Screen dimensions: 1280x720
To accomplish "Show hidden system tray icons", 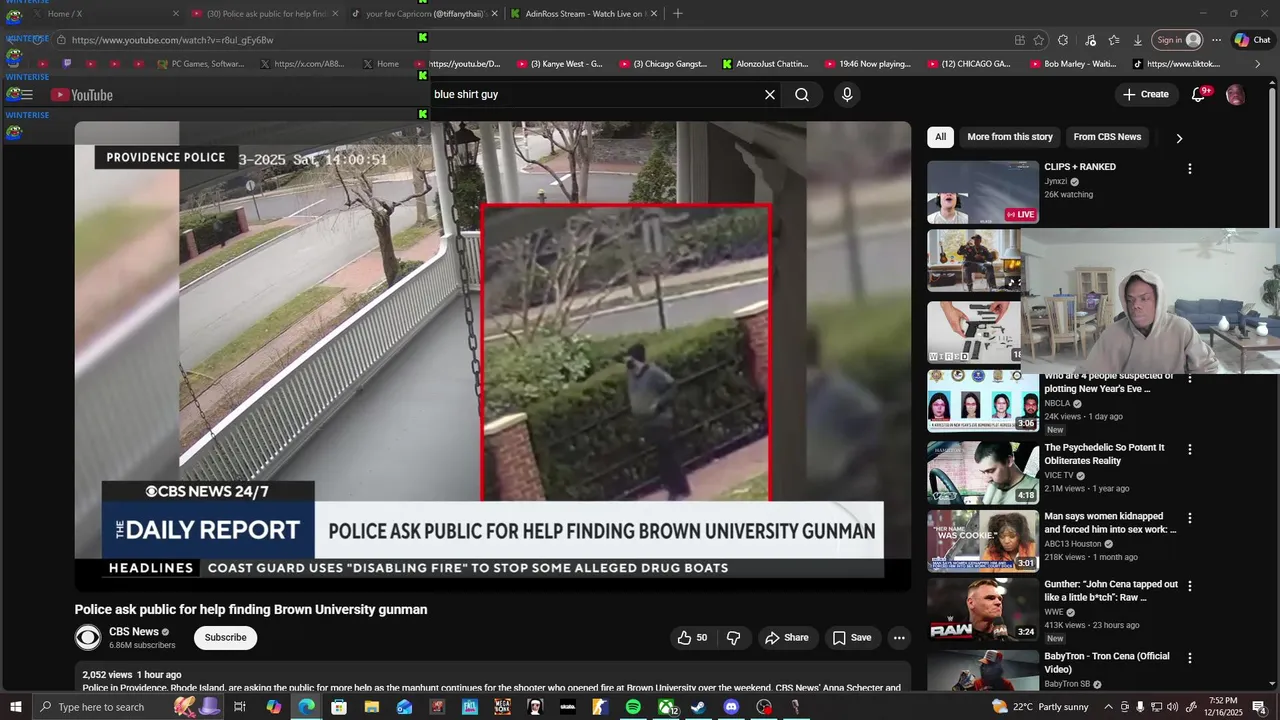I will (x=1108, y=707).
